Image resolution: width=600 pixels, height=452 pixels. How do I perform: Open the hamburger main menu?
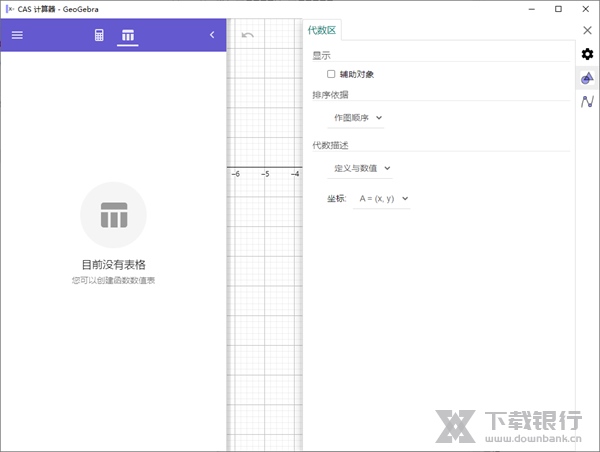(x=17, y=35)
